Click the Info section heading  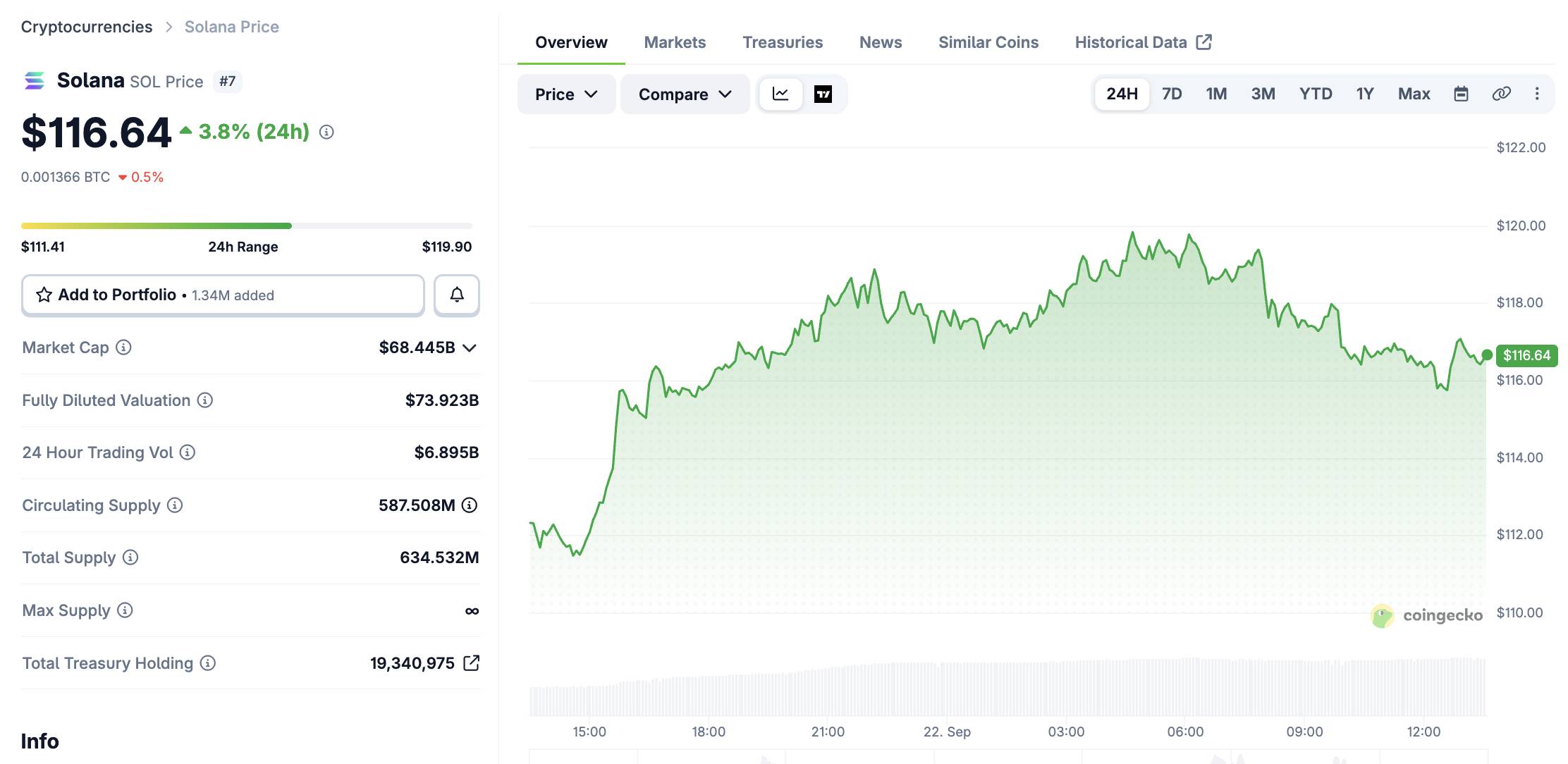point(40,741)
